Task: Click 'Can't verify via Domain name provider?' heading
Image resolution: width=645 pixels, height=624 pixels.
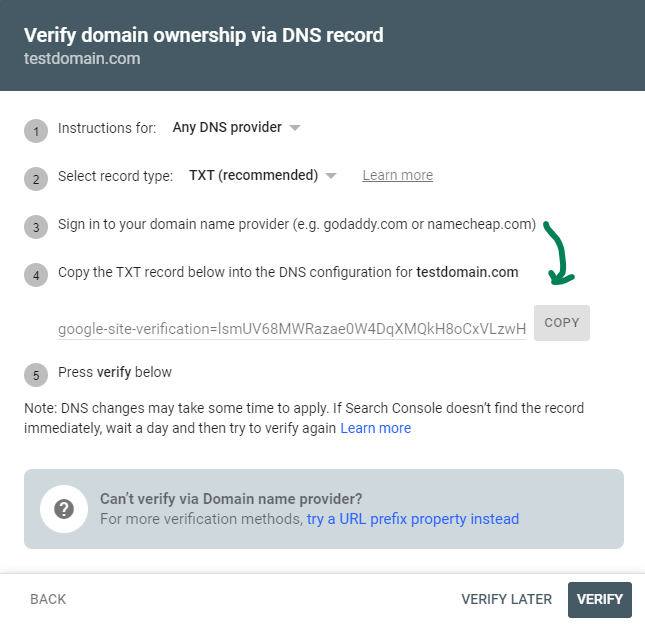Action: click(x=231, y=498)
